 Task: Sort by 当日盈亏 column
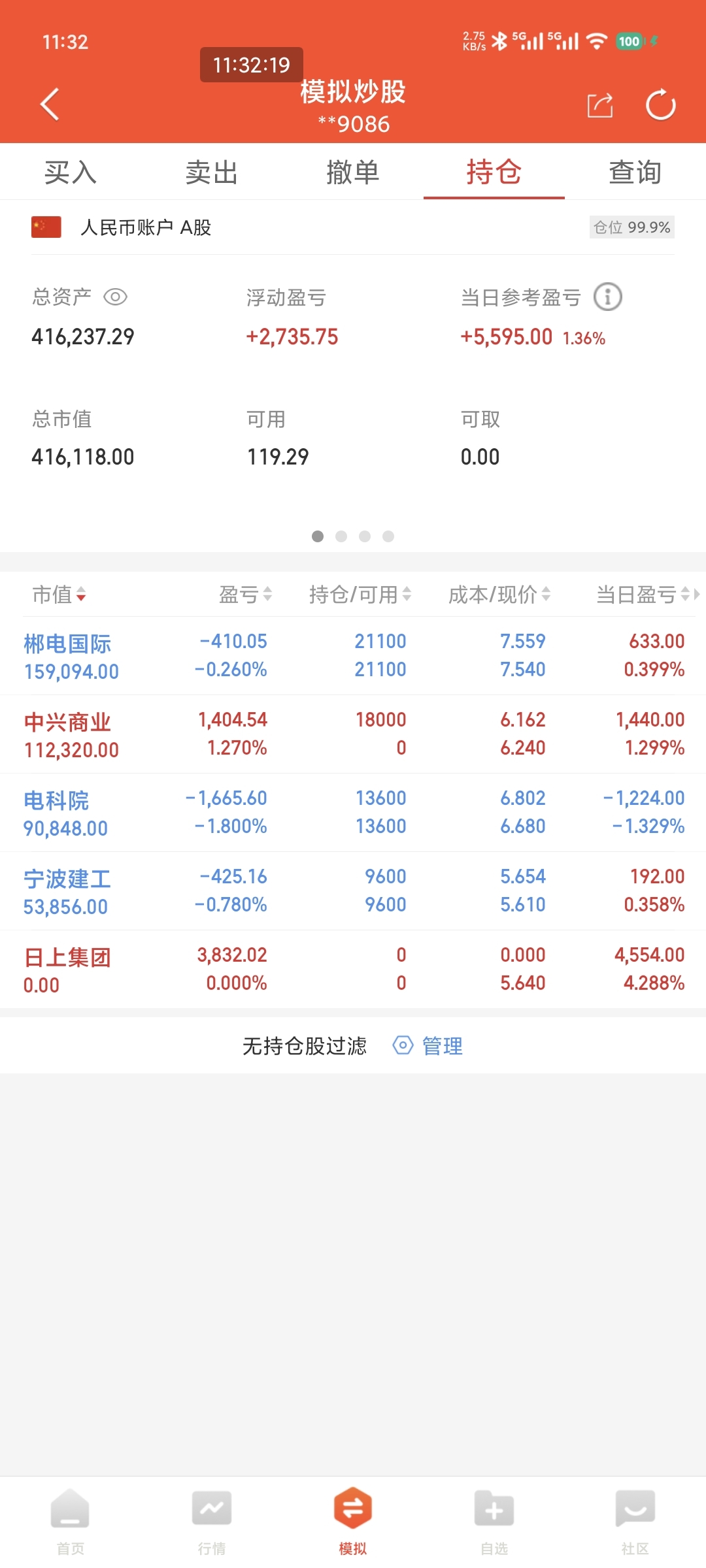coord(644,595)
